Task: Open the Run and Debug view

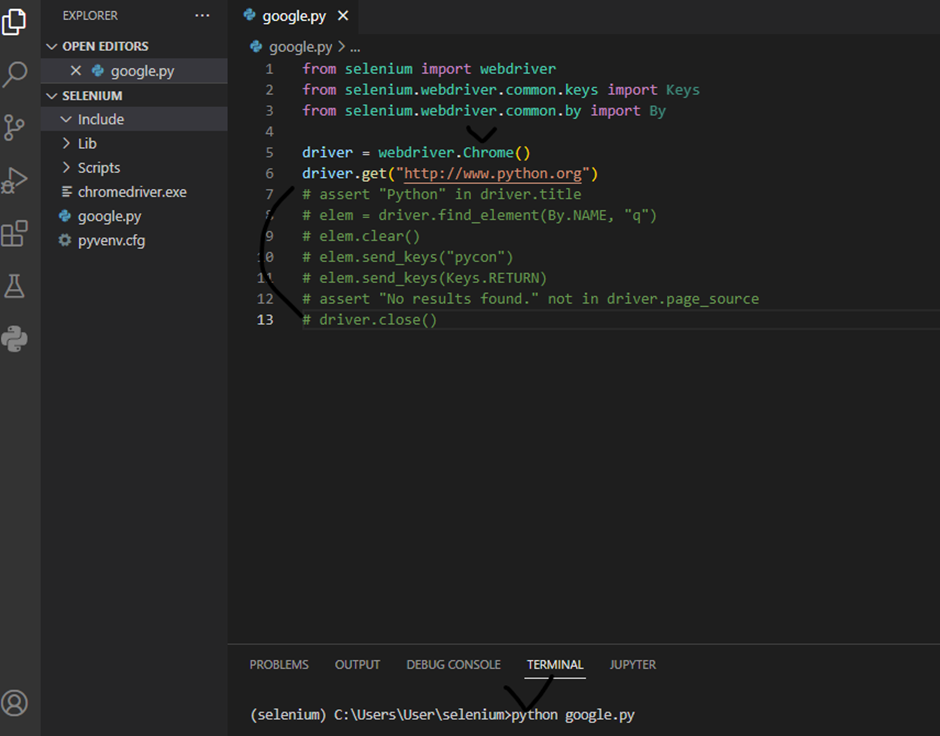Action: pyautogui.click(x=14, y=180)
